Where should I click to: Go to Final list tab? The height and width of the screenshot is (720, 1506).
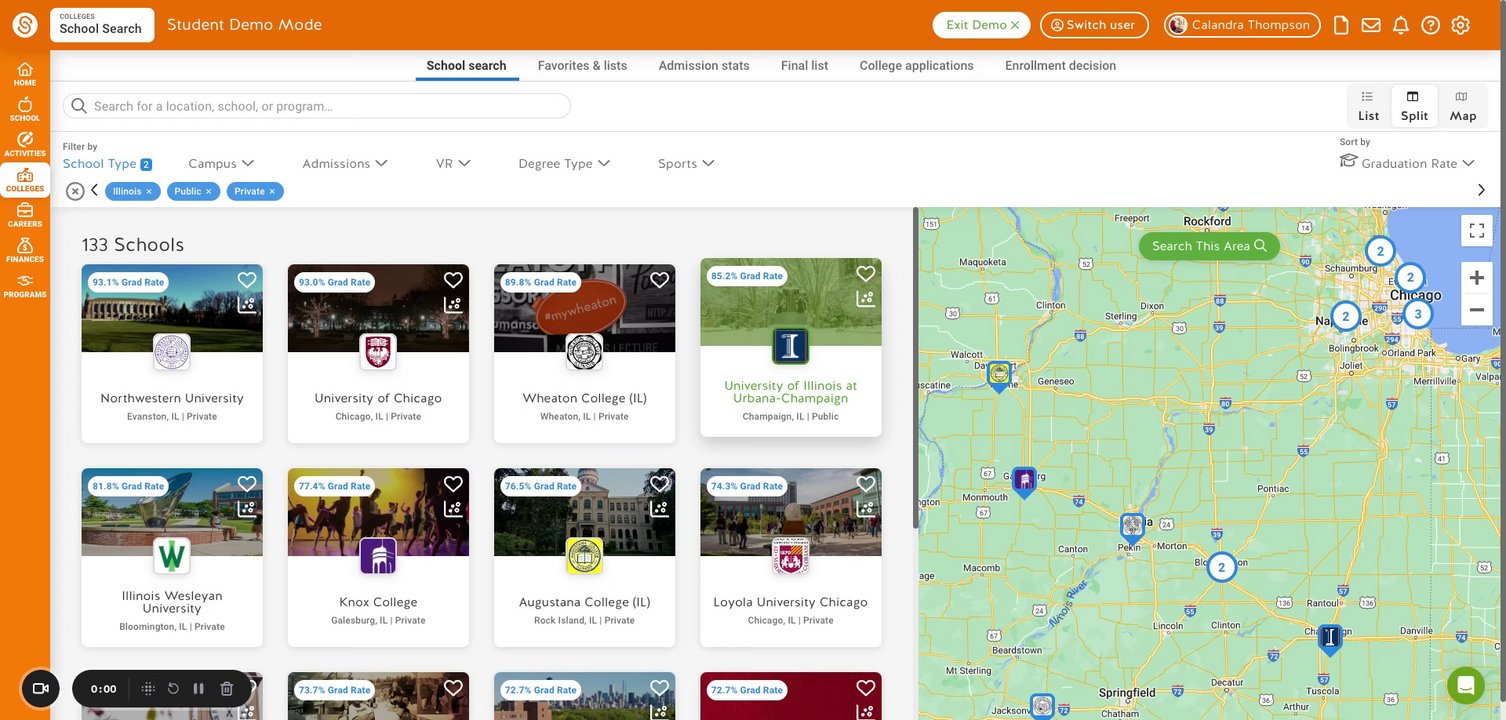point(804,66)
